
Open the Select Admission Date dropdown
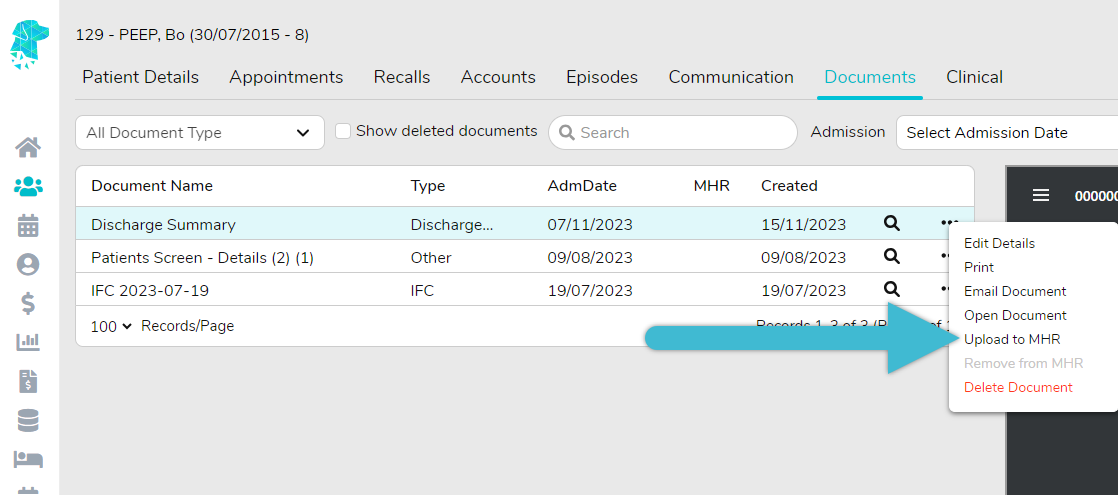click(1006, 133)
